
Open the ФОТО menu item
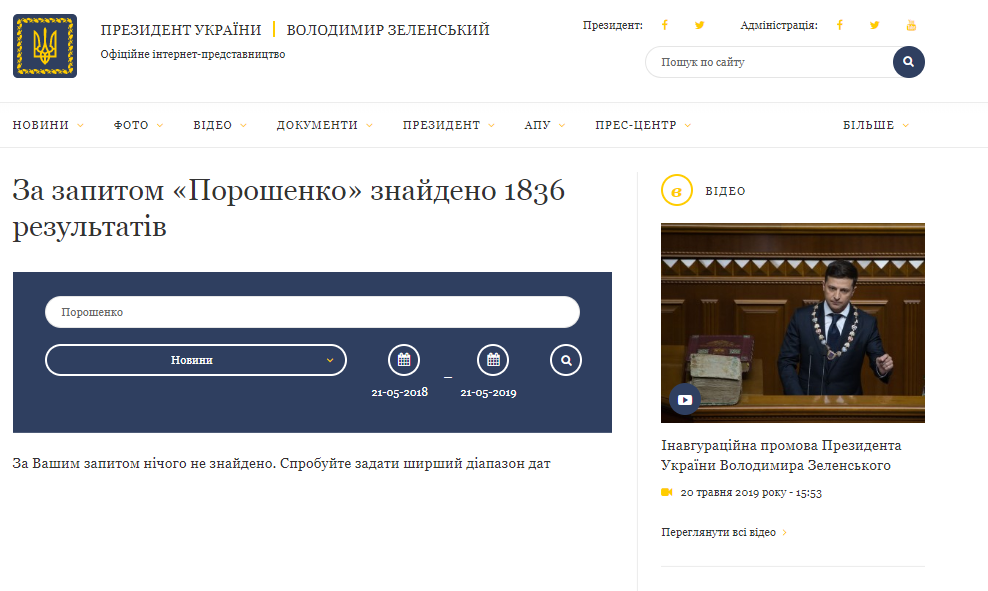tap(137, 126)
